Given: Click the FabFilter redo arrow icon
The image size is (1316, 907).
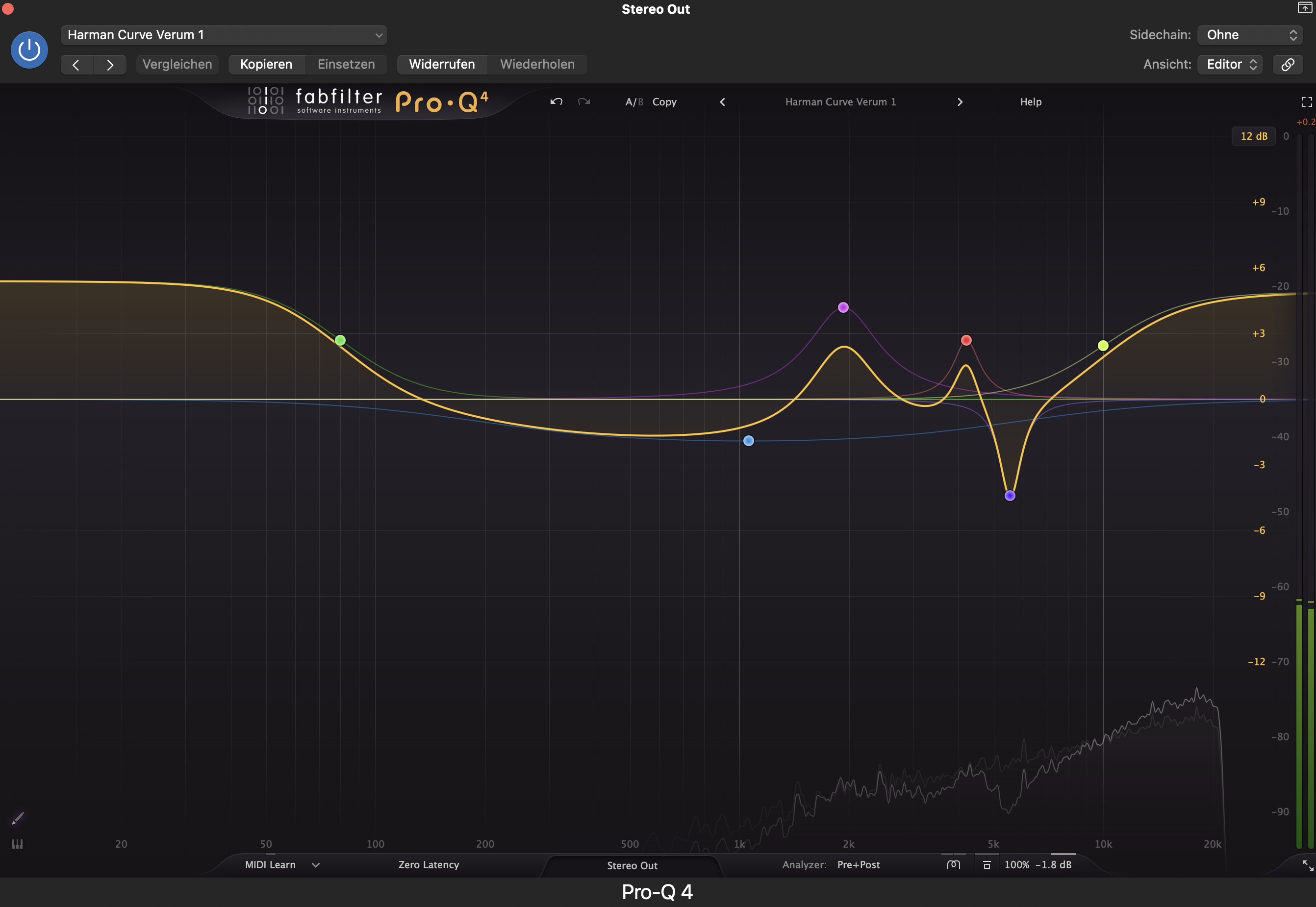Looking at the screenshot, I should 583,101.
